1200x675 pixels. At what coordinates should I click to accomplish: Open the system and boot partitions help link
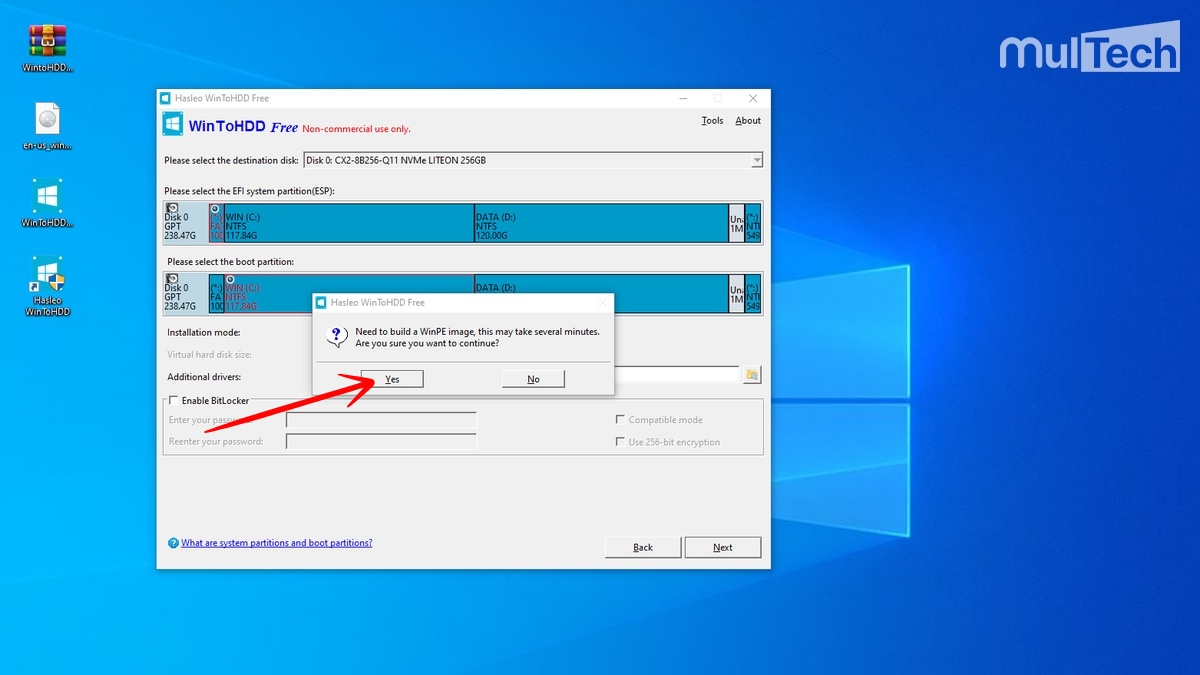[276, 543]
